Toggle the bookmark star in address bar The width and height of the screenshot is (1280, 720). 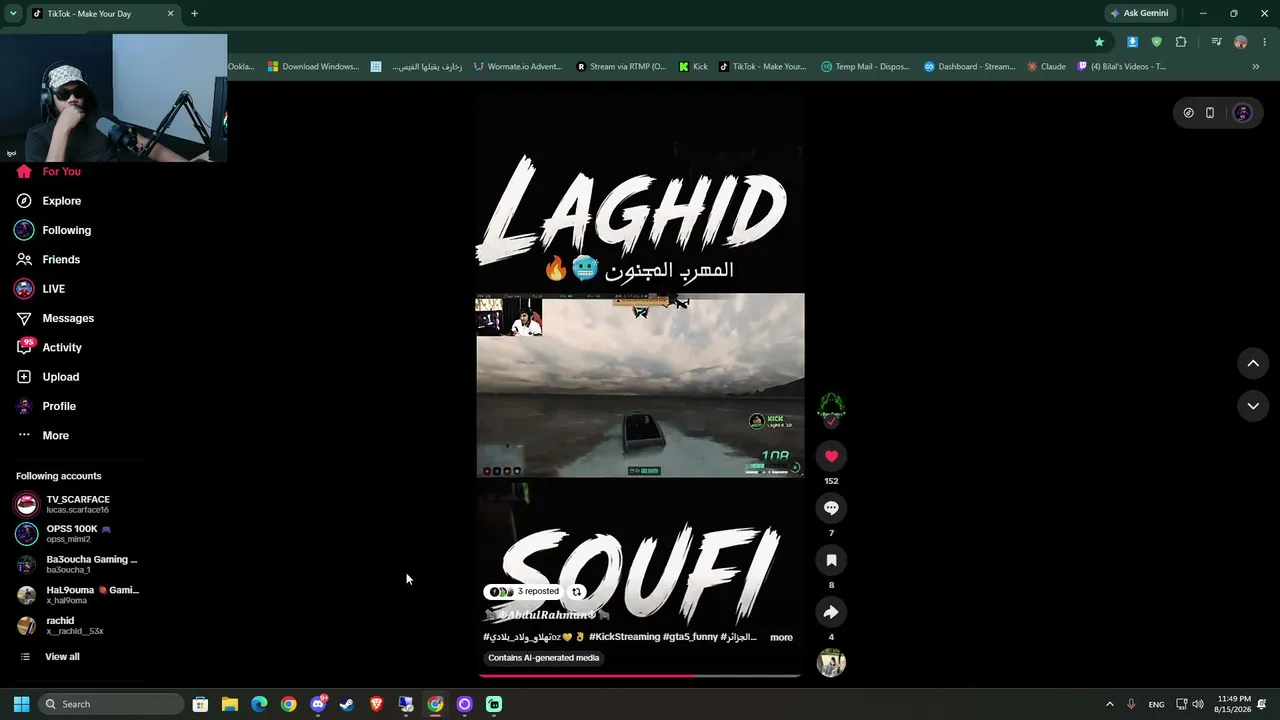coord(1099,42)
